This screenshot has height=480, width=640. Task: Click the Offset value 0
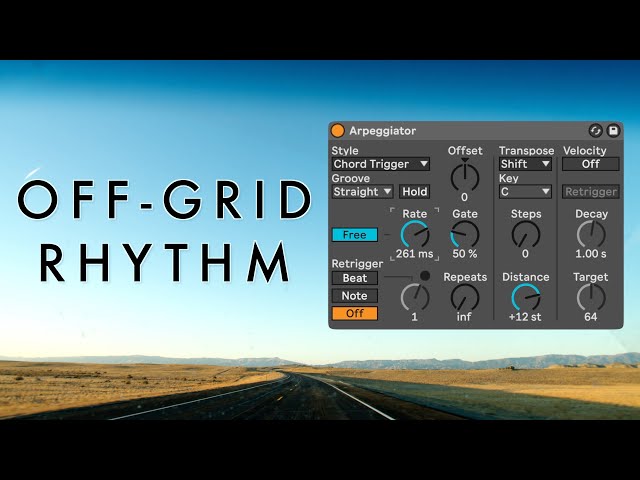pyautogui.click(x=464, y=197)
